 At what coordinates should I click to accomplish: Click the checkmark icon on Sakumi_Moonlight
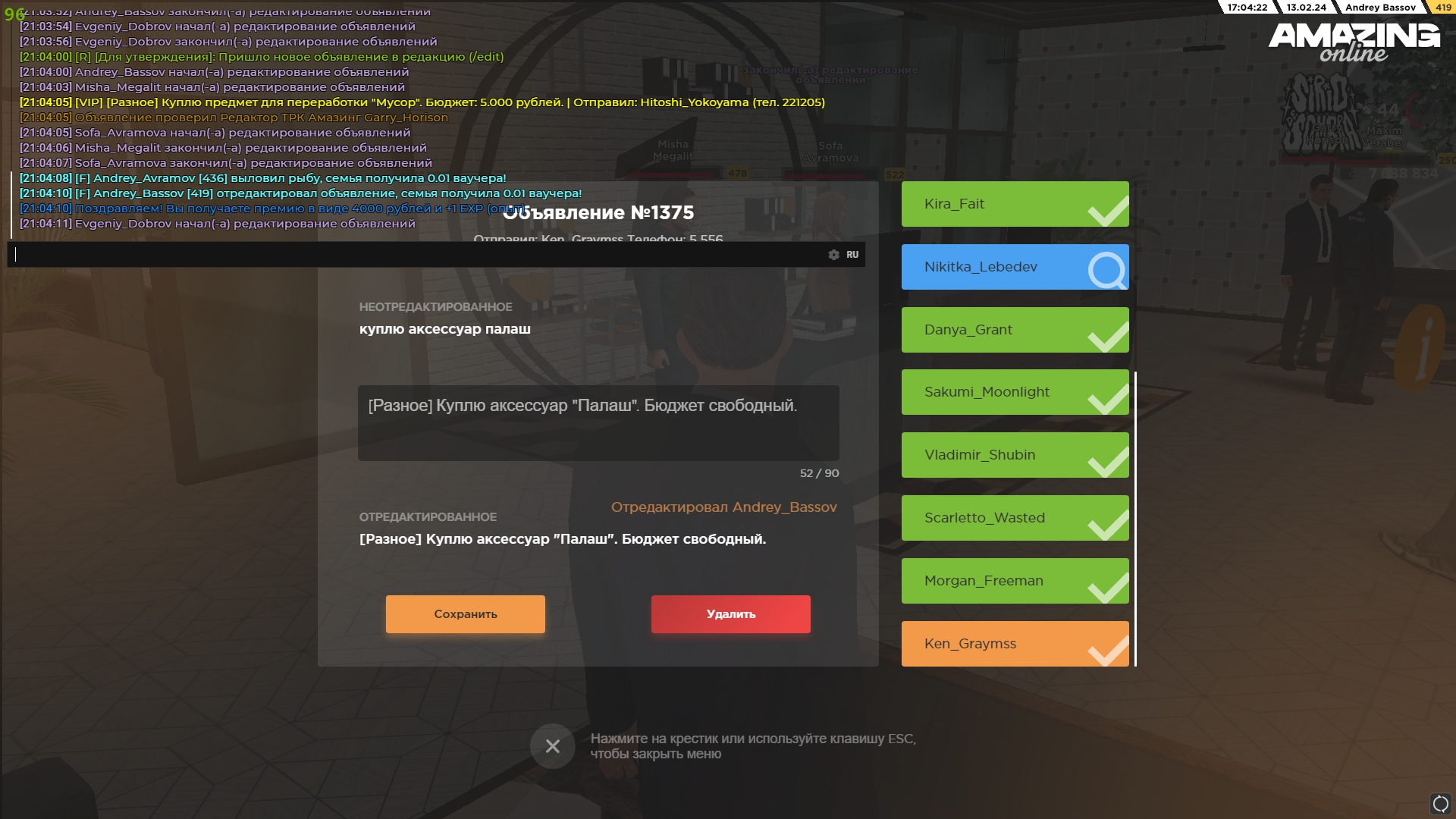pos(1108,399)
